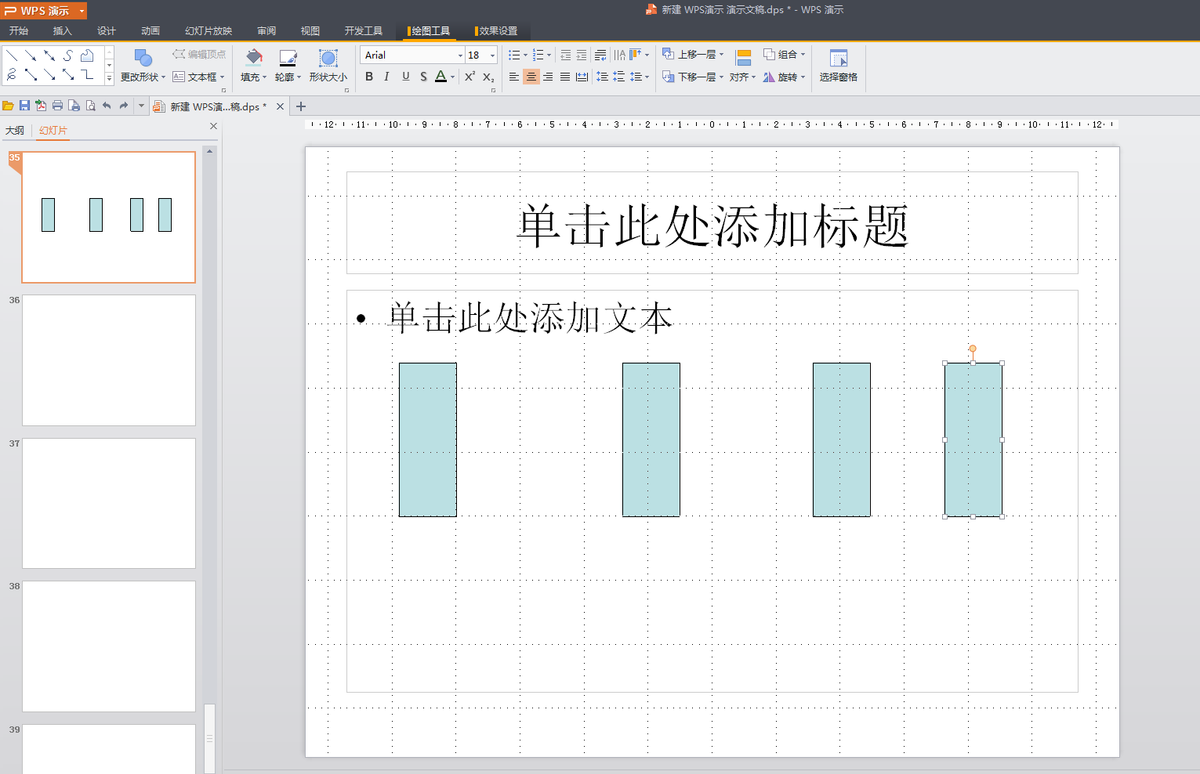Open the Slide Show (幻灯片放映) tab
The height and width of the screenshot is (774, 1200).
208,31
